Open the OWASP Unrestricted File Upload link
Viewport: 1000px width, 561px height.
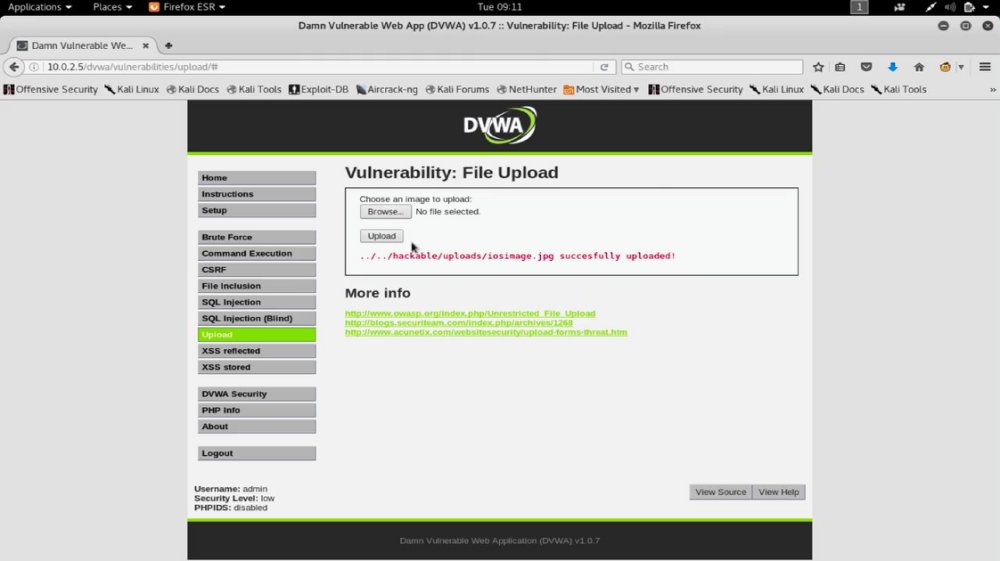click(470, 314)
